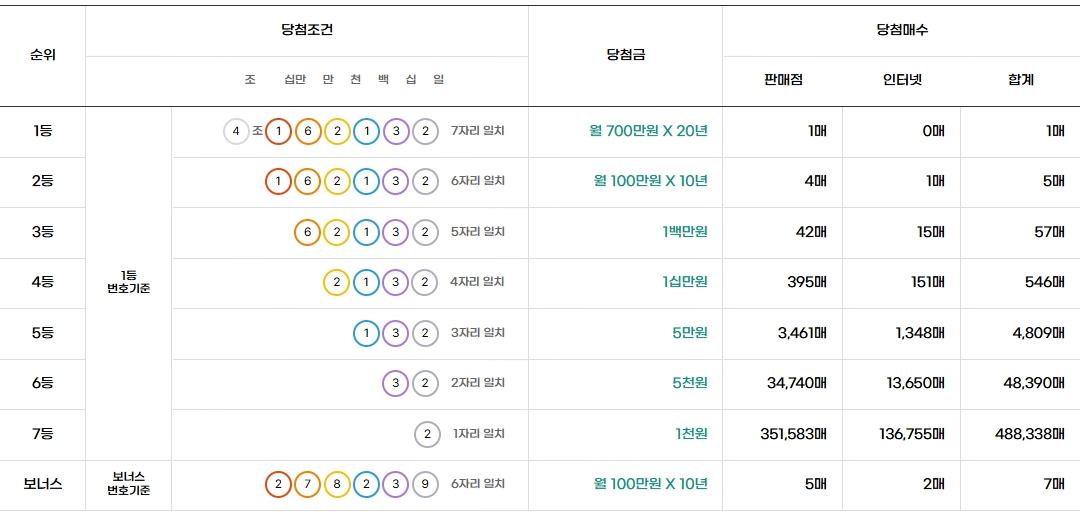The height and width of the screenshot is (514, 1087).
Task: Click the red ball 1 in the 1등 row
Action: coord(278,131)
